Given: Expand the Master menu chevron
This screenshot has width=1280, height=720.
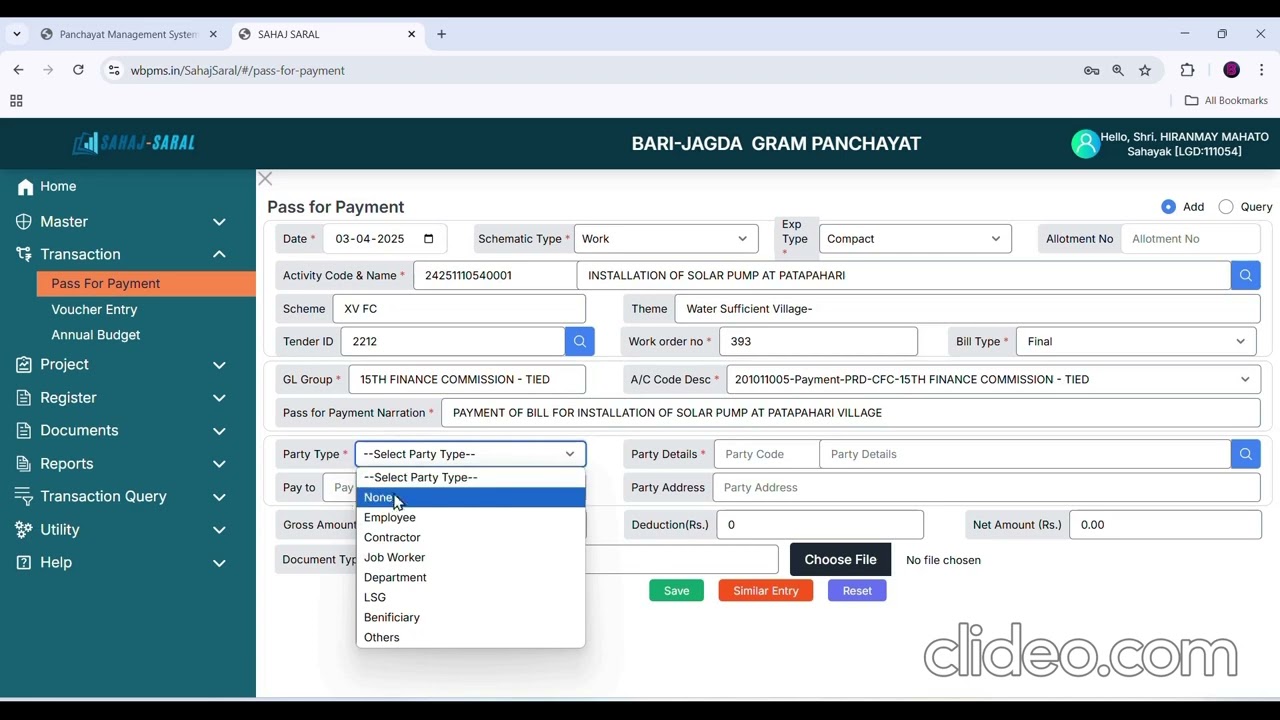Looking at the screenshot, I should tap(219, 222).
